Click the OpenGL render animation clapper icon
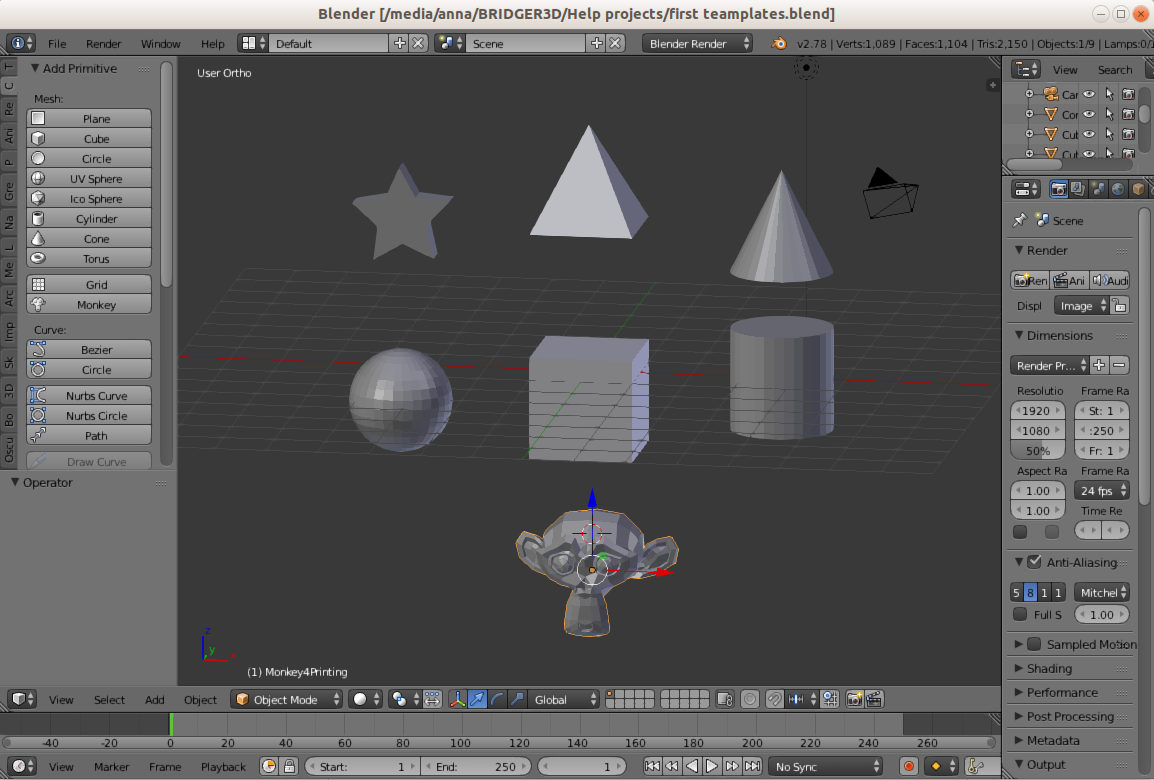Image resolution: width=1154 pixels, height=780 pixels. coord(874,699)
